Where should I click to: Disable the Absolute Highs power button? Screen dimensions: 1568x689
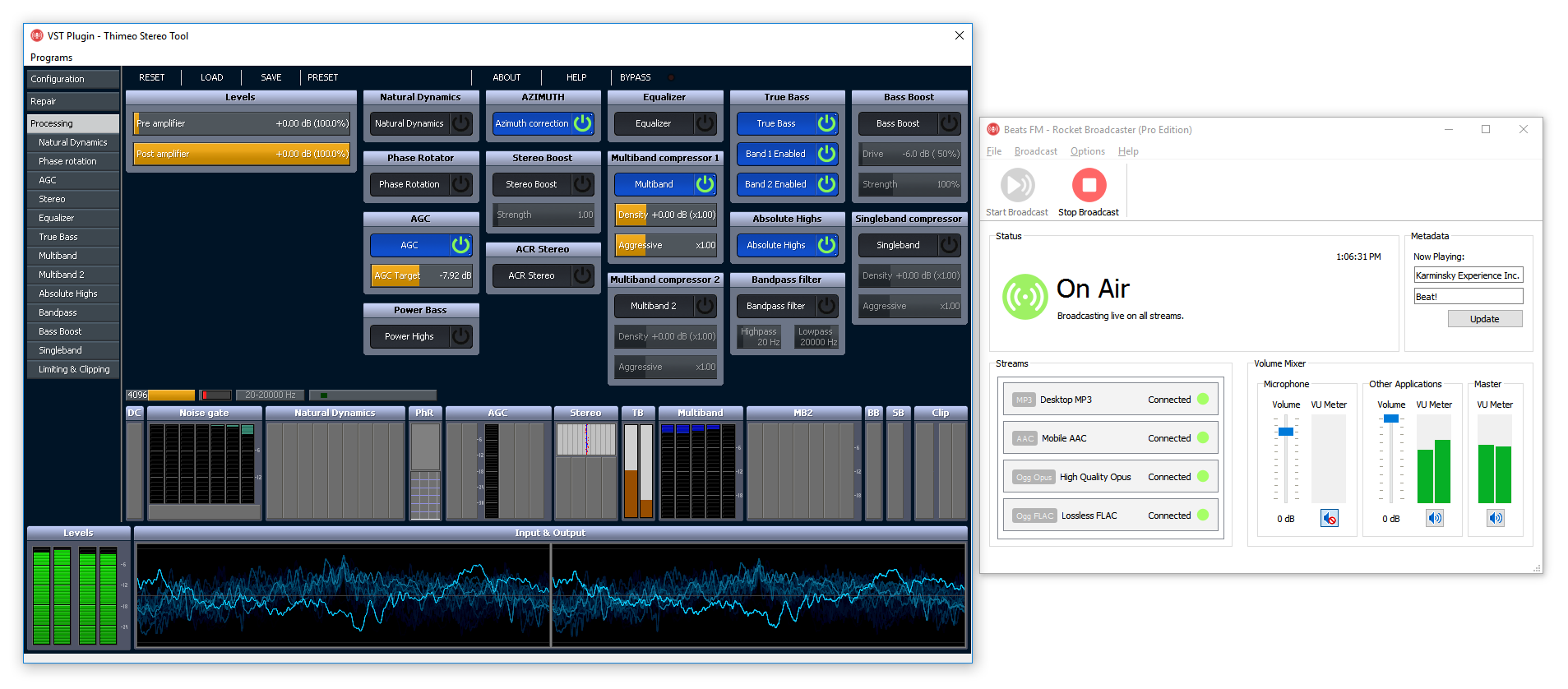click(826, 245)
